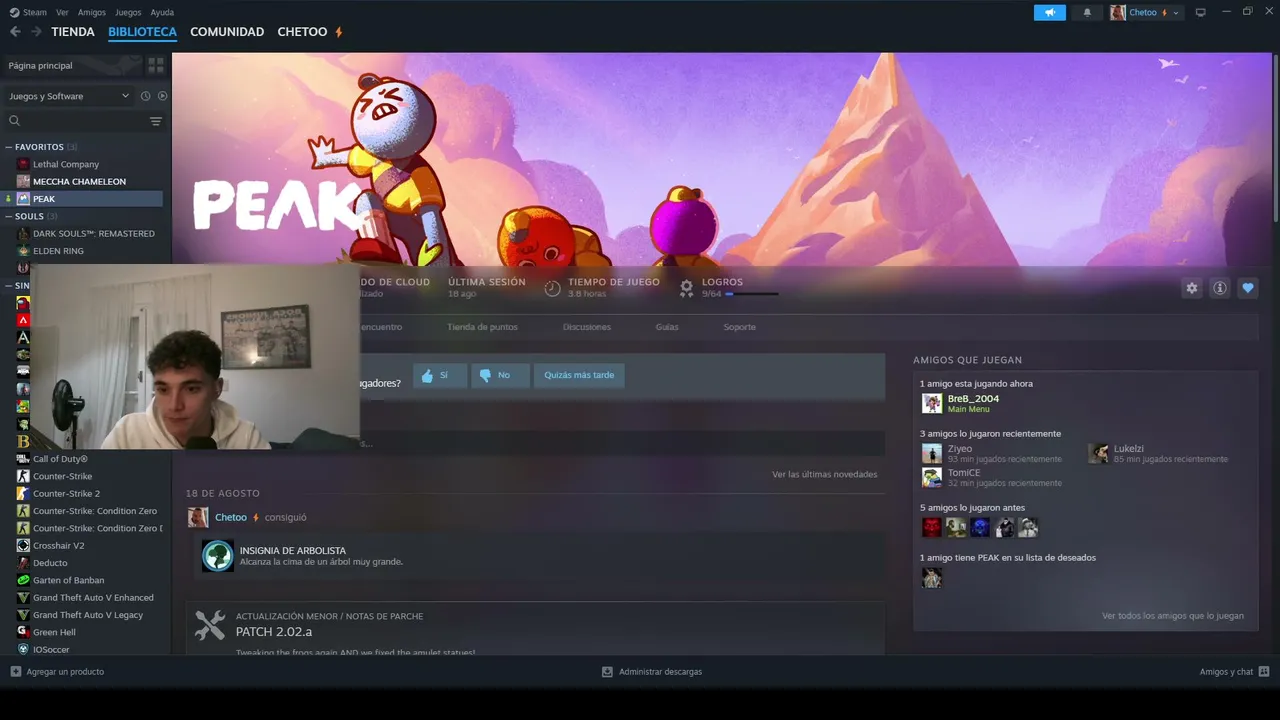This screenshot has height=720, width=1280.
Task: Click the achievements progress bar
Action: pos(752,294)
